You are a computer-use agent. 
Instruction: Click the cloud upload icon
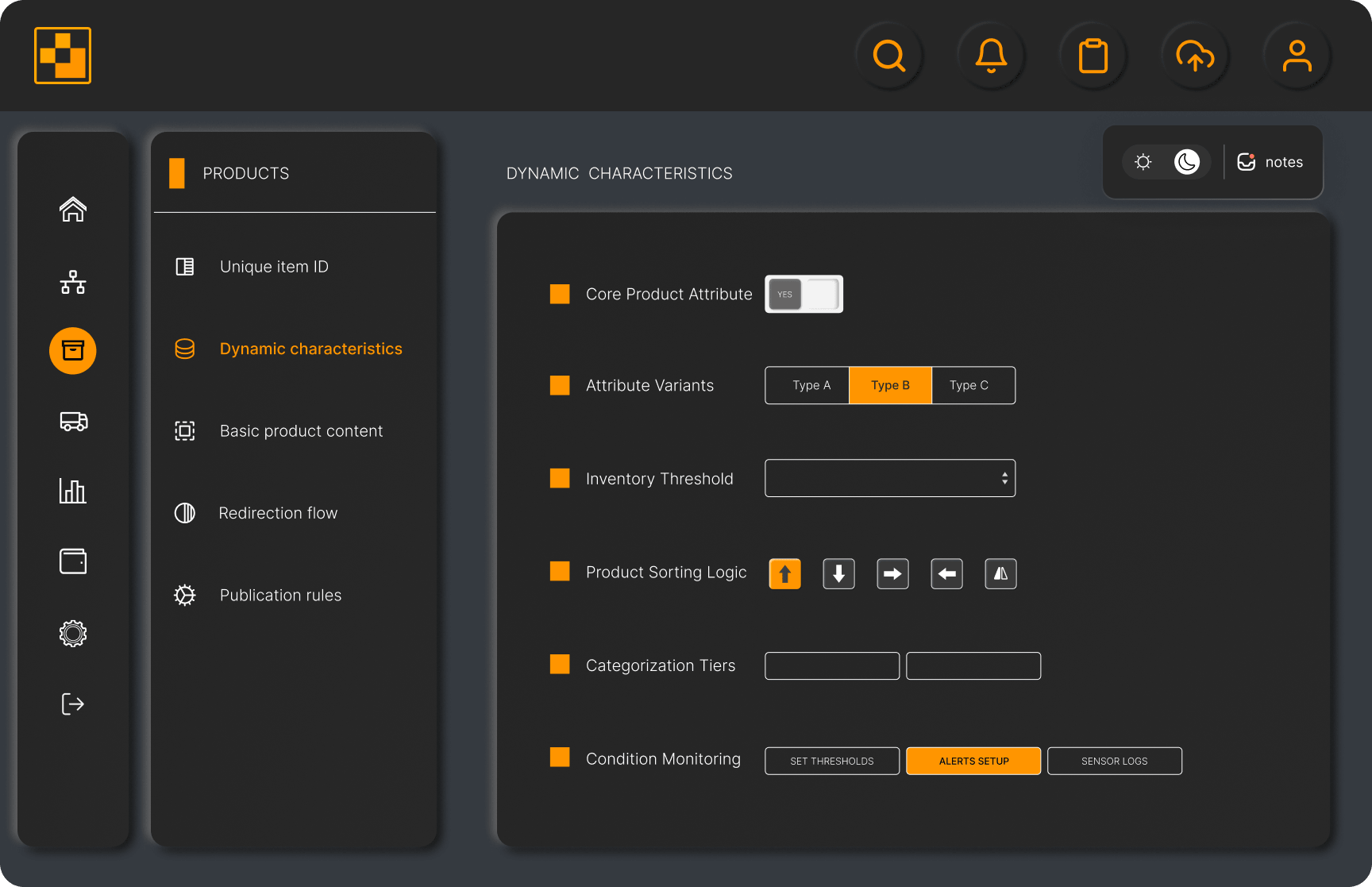coord(1195,56)
